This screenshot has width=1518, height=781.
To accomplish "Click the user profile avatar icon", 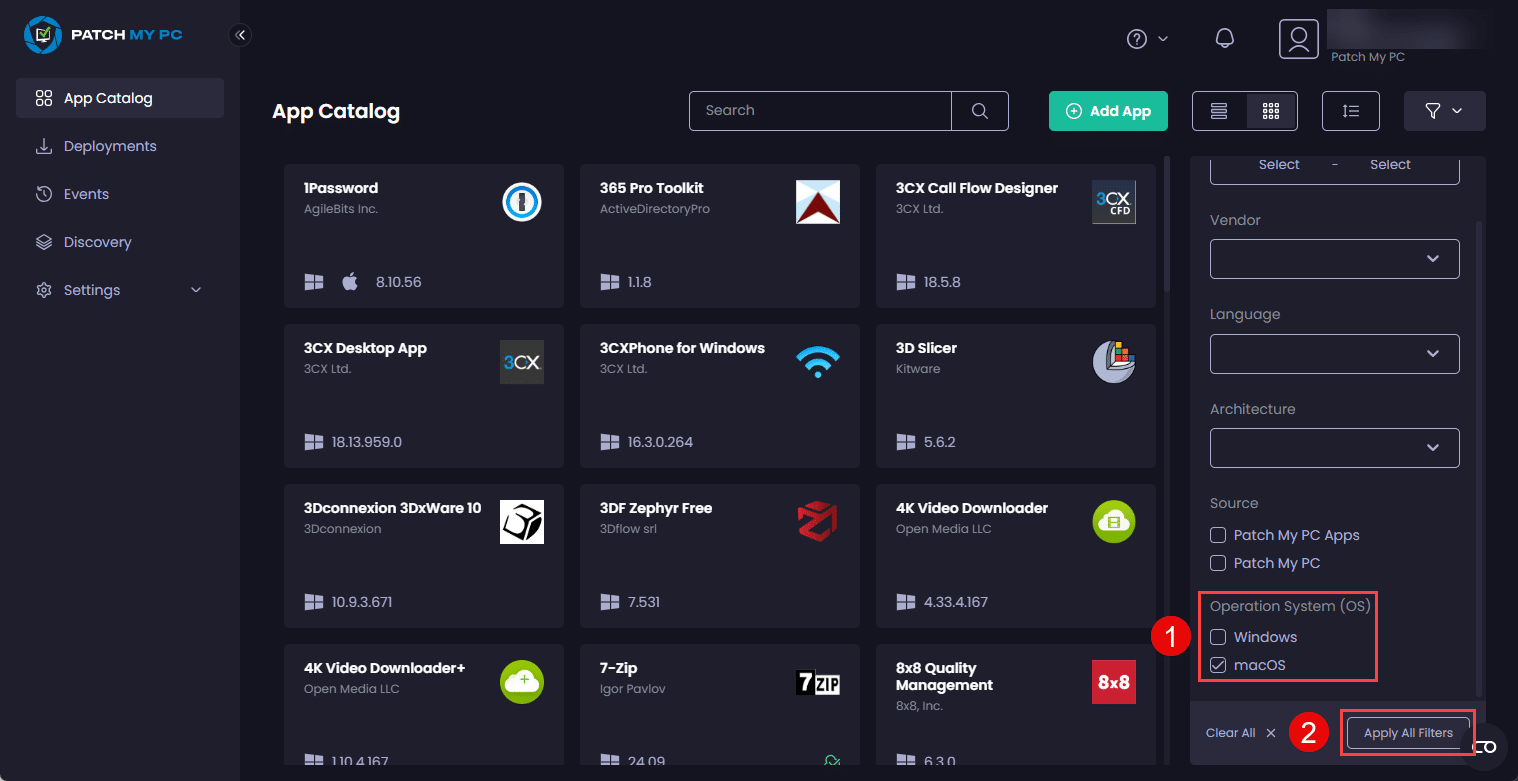I will pyautogui.click(x=1298, y=38).
